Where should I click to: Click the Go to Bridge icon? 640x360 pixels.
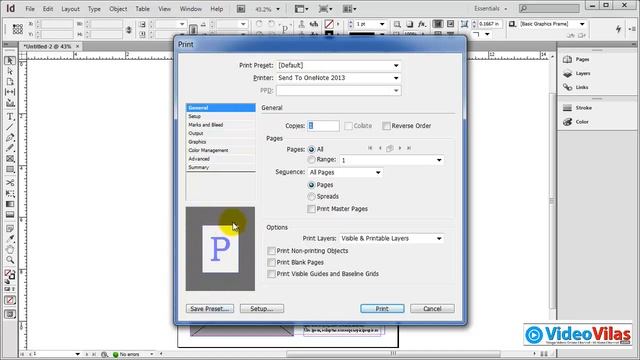pos(241,9)
